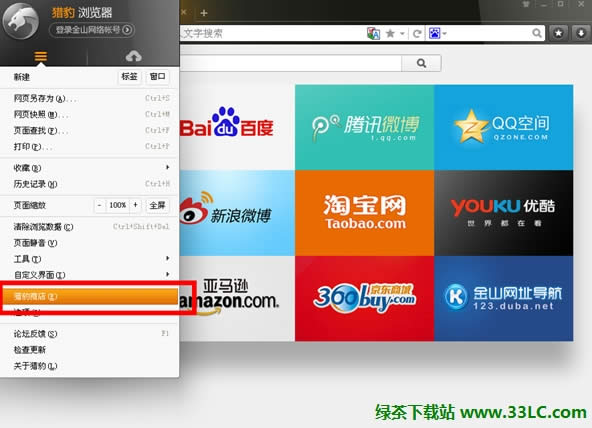The height and width of the screenshot is (428, 592).
Task: Close the current tab with X
Action: (x=184, y=12)
